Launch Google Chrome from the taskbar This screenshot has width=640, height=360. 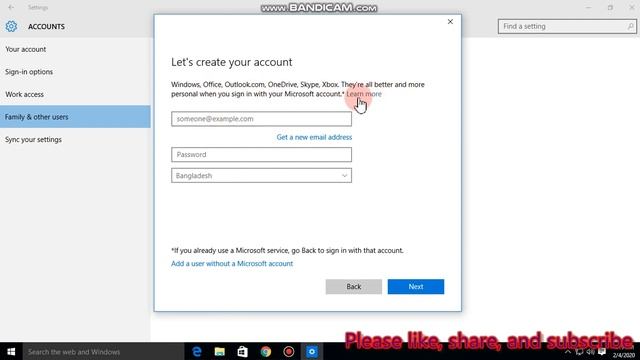(266, 351)
